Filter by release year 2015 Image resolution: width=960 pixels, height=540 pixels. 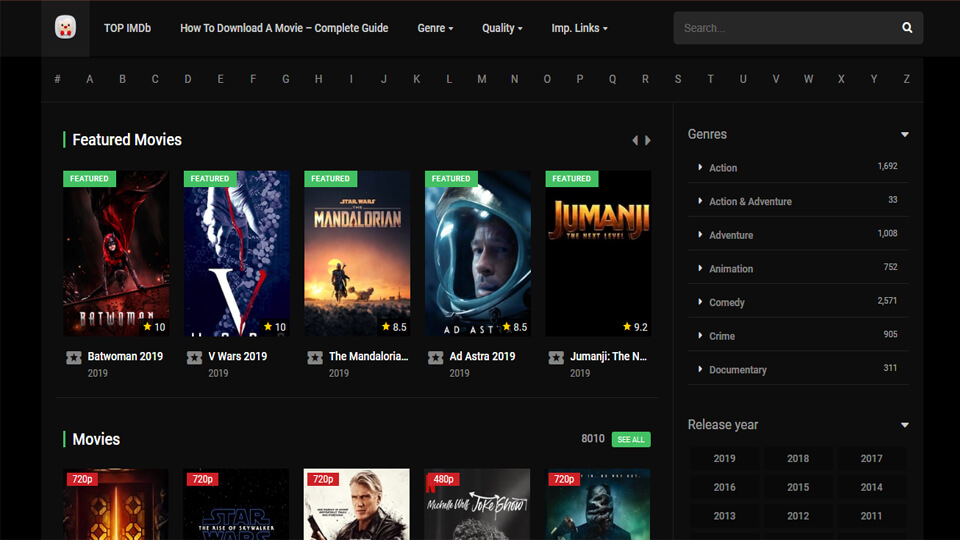(x=798, y=487)
